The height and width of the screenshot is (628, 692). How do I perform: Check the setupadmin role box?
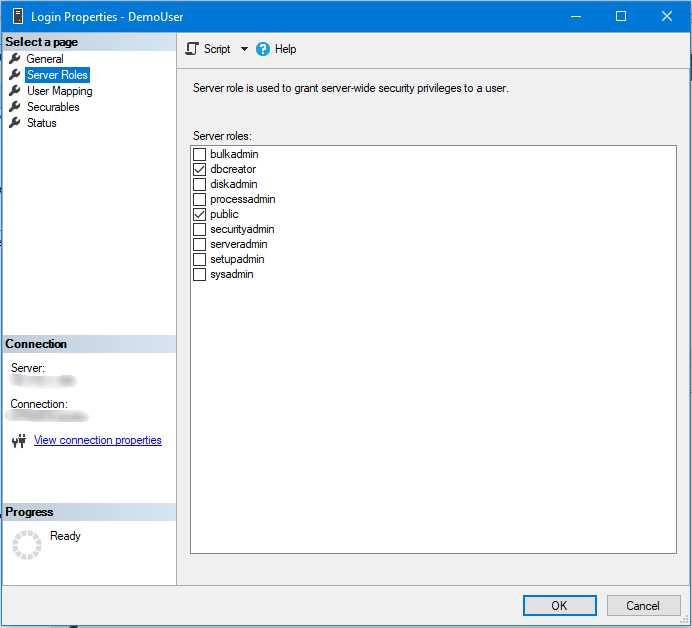coord(199,259)
